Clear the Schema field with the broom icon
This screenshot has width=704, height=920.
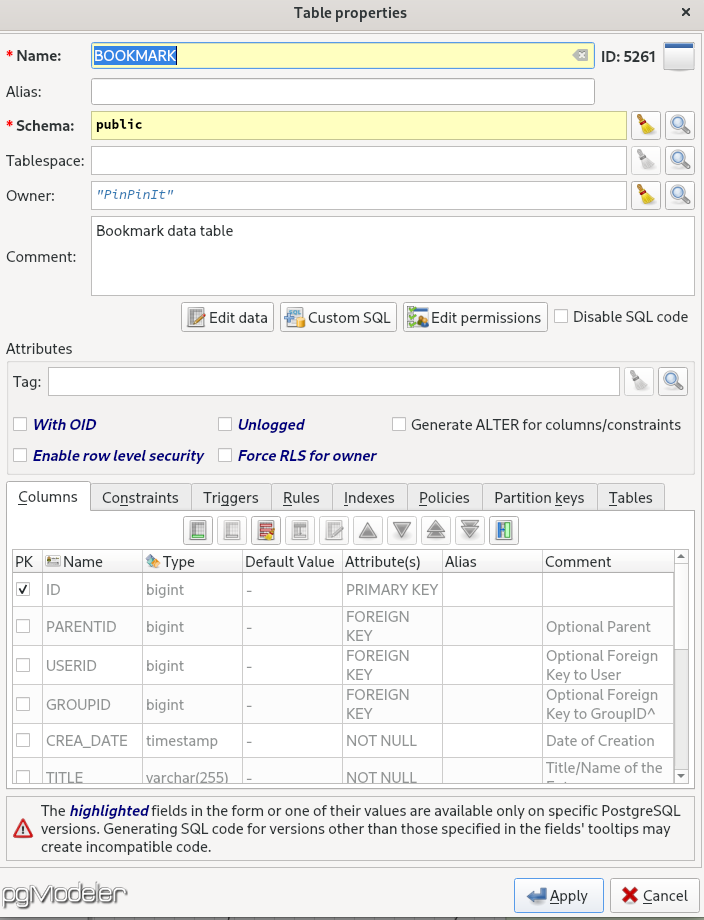pyautogui.click(x=645, y=125)
